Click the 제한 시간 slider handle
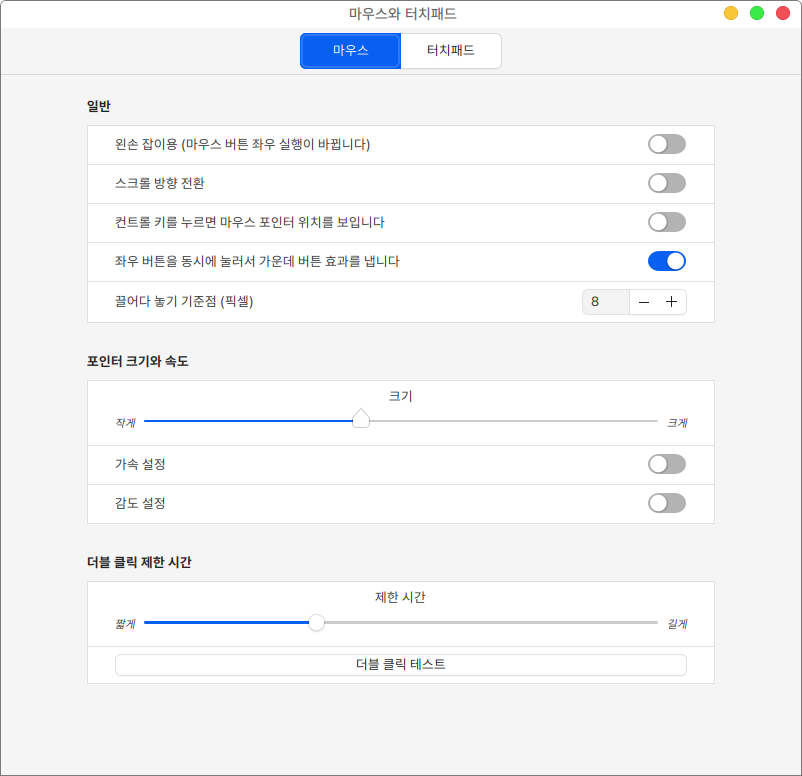 tap(316, 623)
